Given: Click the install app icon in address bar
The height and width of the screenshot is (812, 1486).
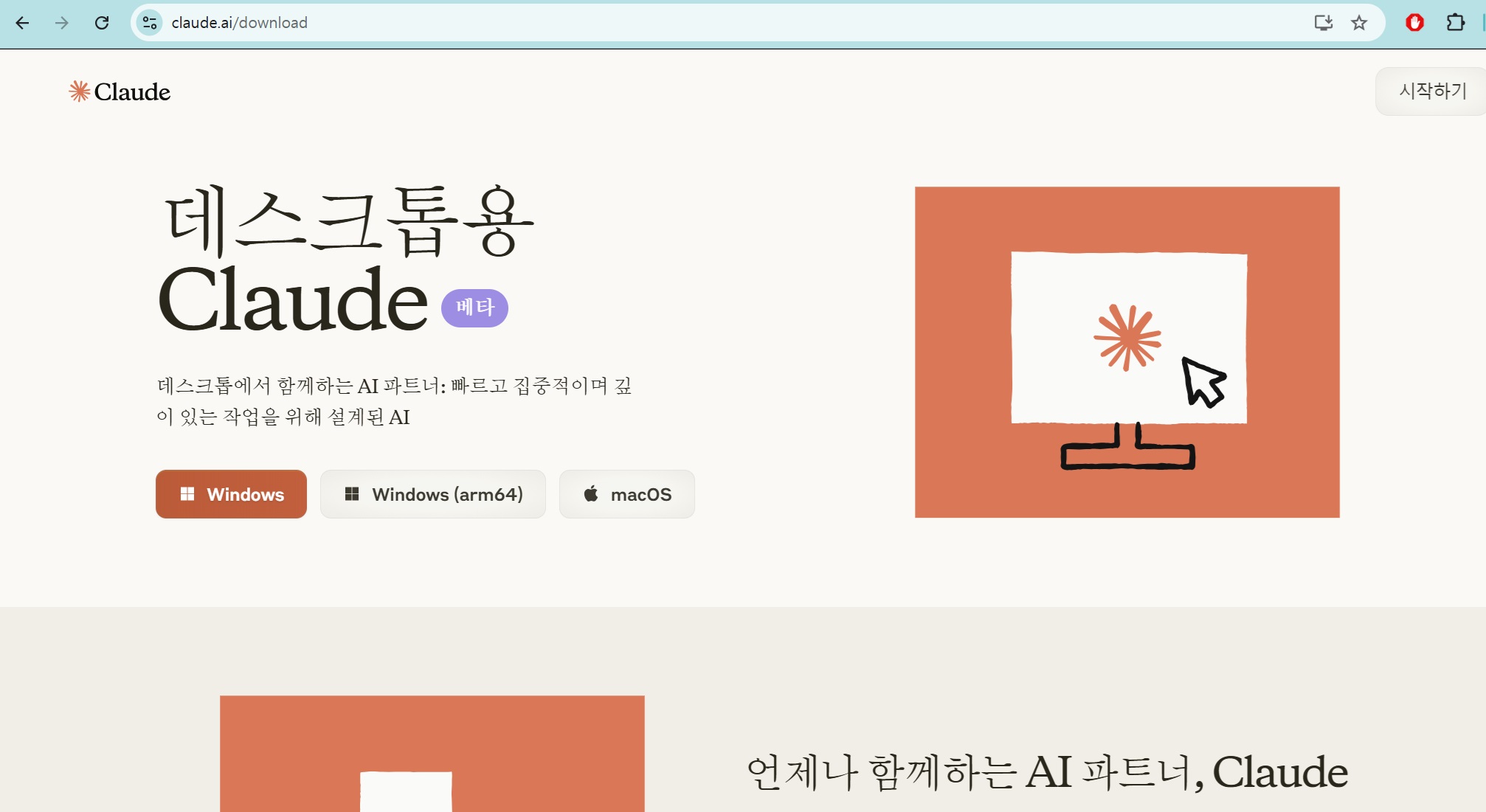Looking at the screenshot, I should click(x=1323, y=23).
